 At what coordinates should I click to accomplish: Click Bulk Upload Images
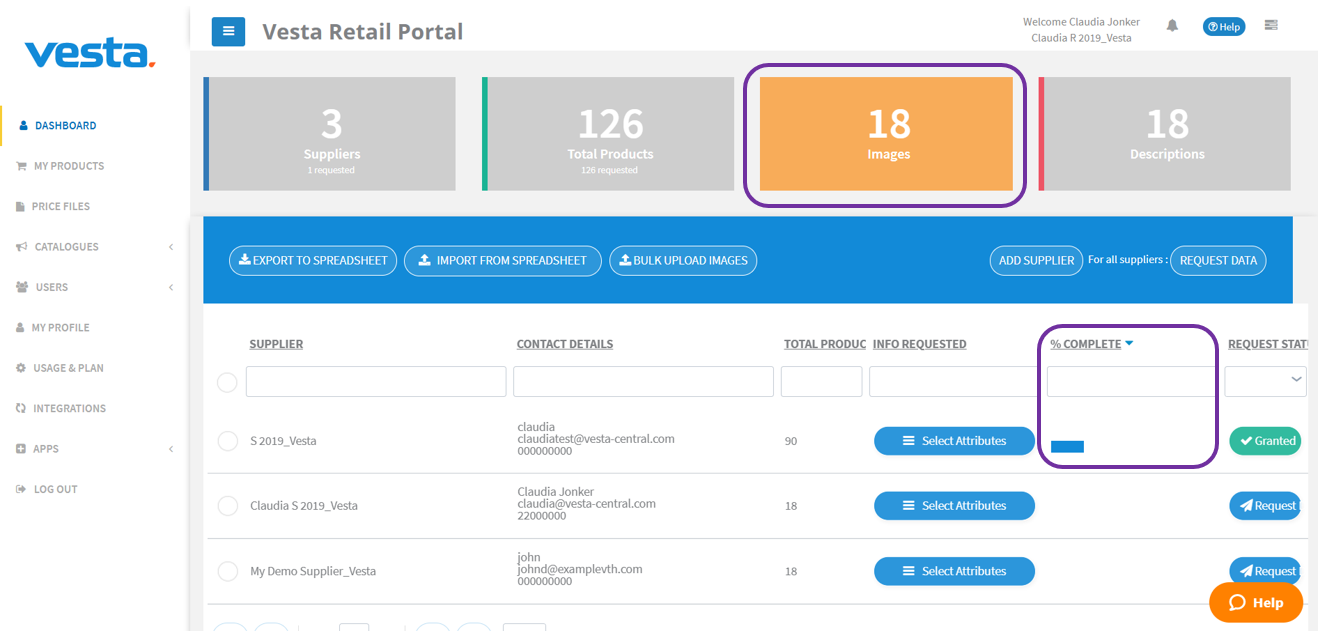pyautogui.click(x=683, y=260)
